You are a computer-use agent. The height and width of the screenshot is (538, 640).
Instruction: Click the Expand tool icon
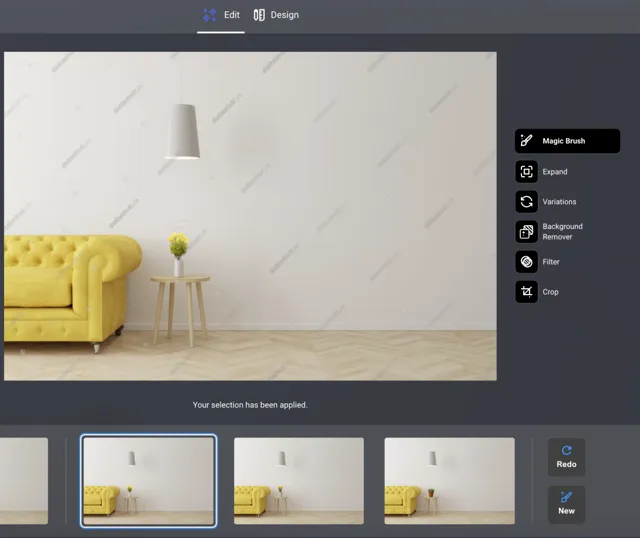(x=527, y=172)
